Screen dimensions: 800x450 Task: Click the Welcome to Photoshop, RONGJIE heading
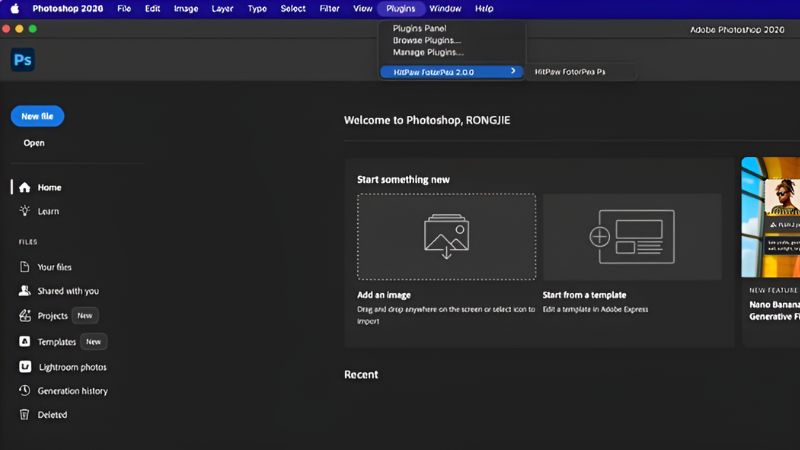pyautogui.click(x=427, y=120)
